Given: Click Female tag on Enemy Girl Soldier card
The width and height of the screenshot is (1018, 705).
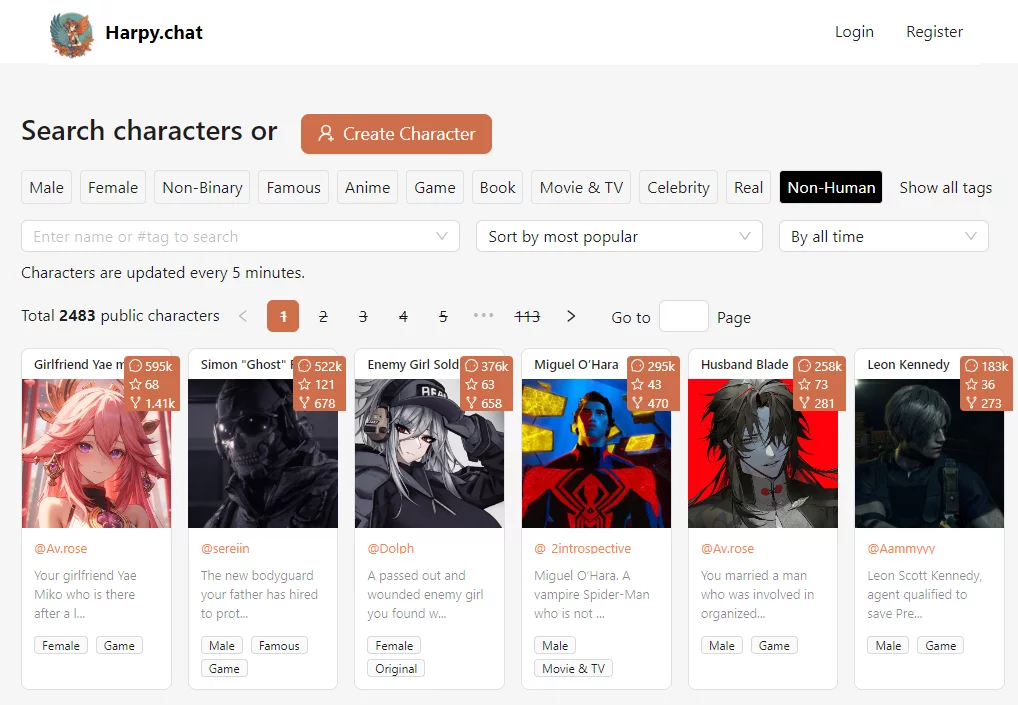Looking at the screenshot, I should [394, 645].
